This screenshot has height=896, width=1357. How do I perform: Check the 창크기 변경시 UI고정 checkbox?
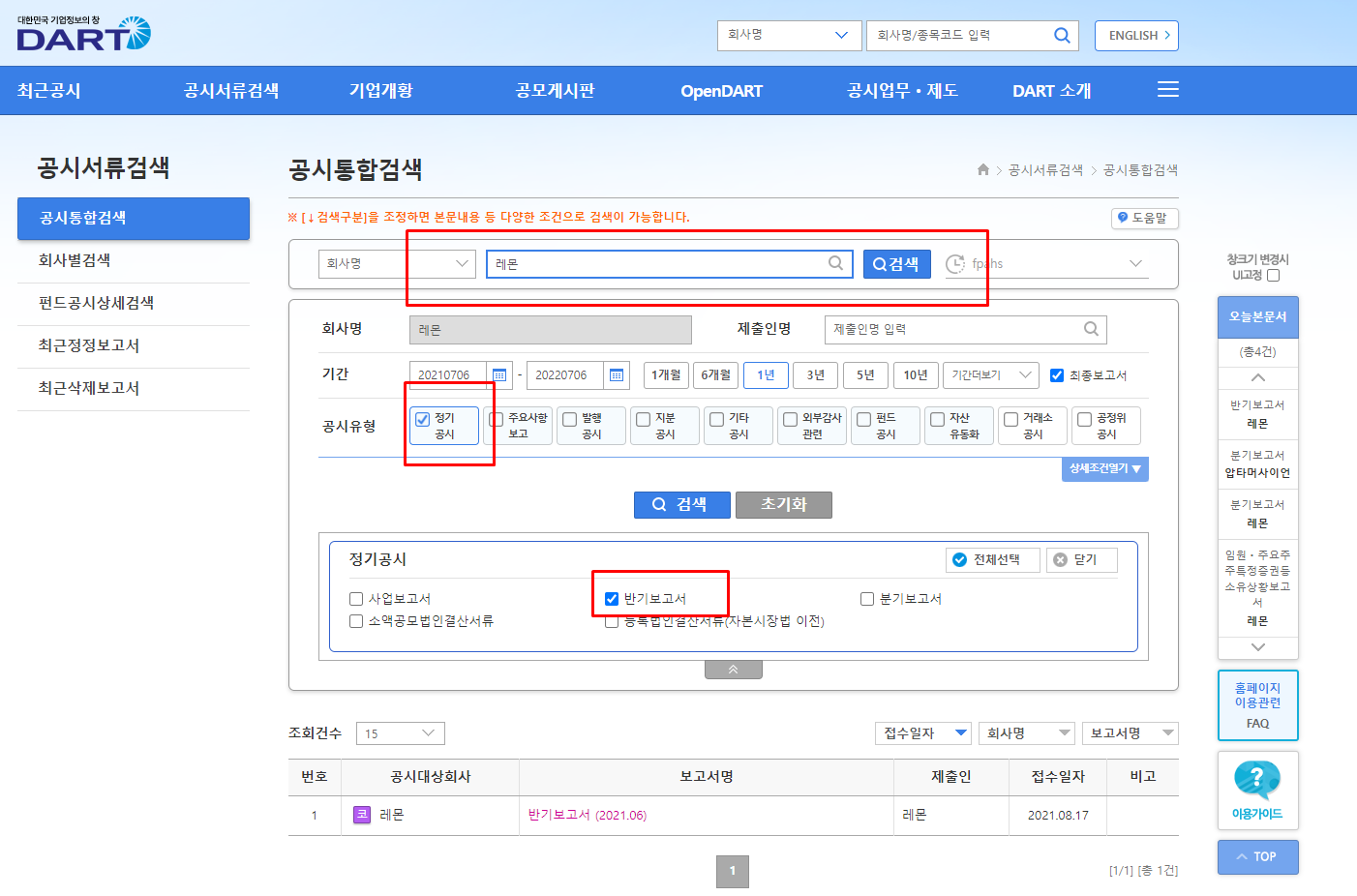[x=1274, y=276]
